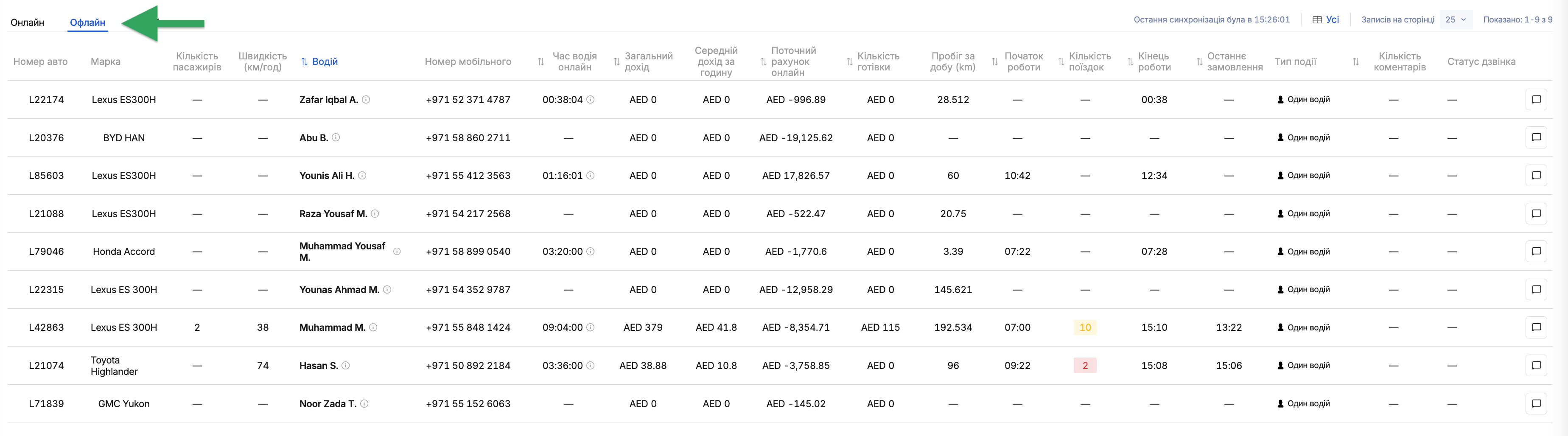Open driver Noor Zada T. profile
Image resolution: width=1568 pixels, height=436 pixels.
[x=328, y=404]
